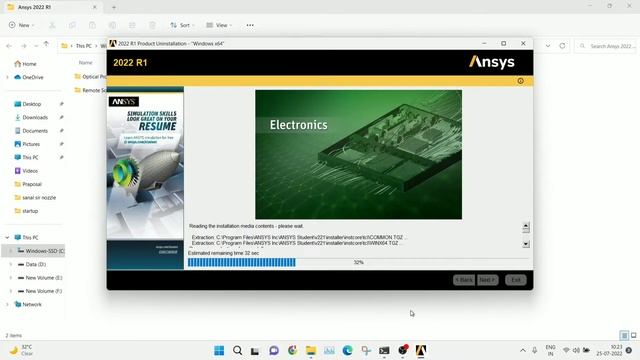
Task: Expand the Network tree node
Action: click(7, 304)
